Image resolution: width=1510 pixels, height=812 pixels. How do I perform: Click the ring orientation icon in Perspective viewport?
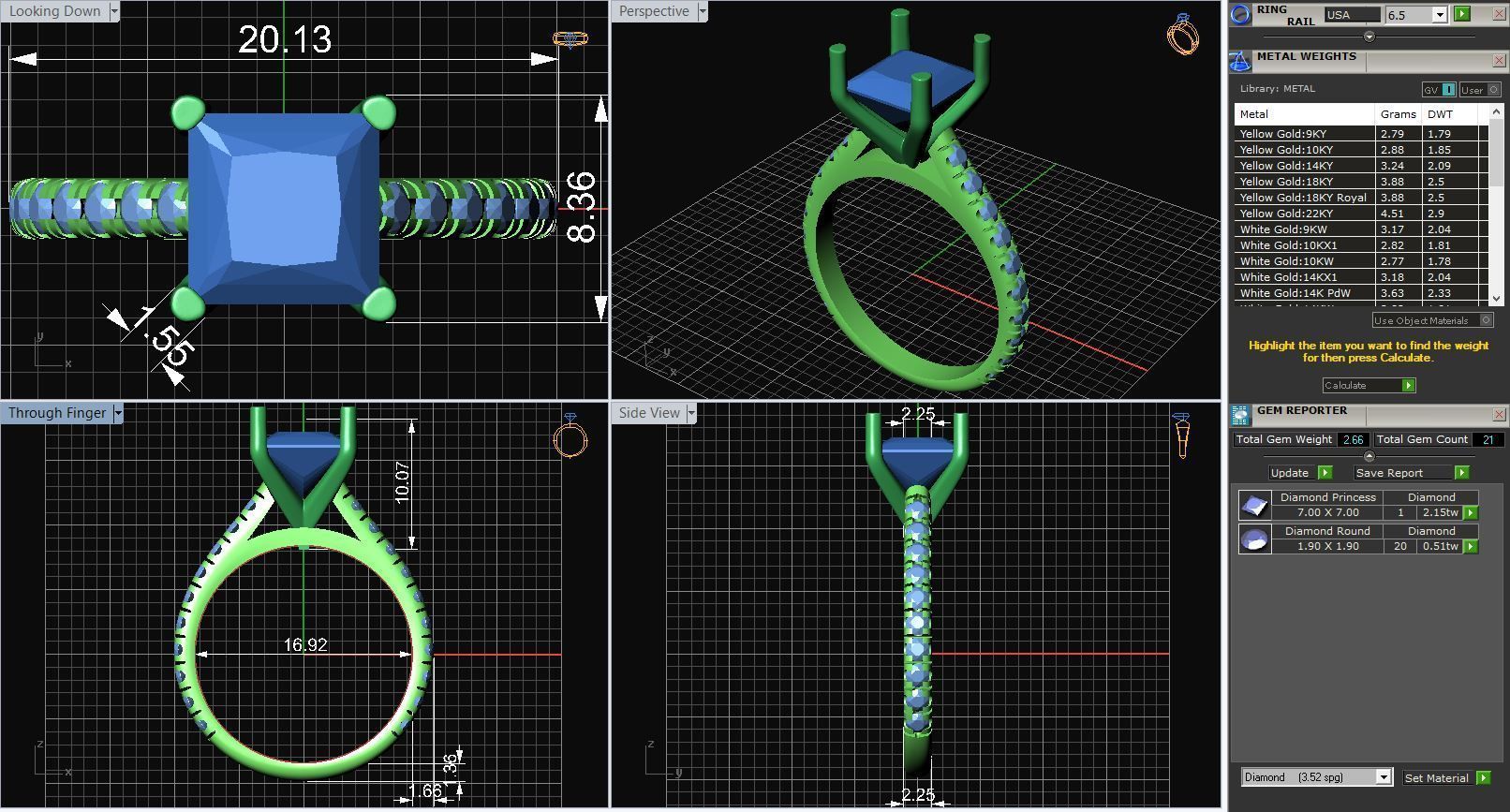click(1183, 34)
